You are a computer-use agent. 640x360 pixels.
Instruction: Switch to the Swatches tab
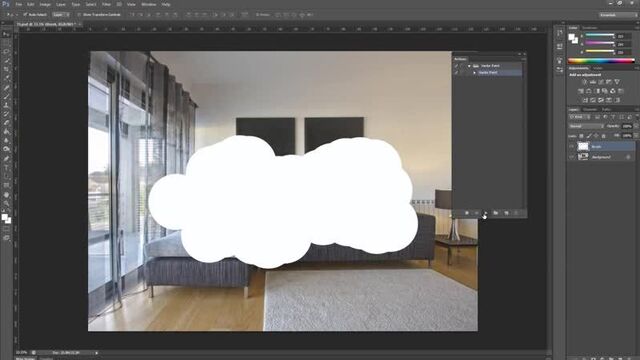589,28
